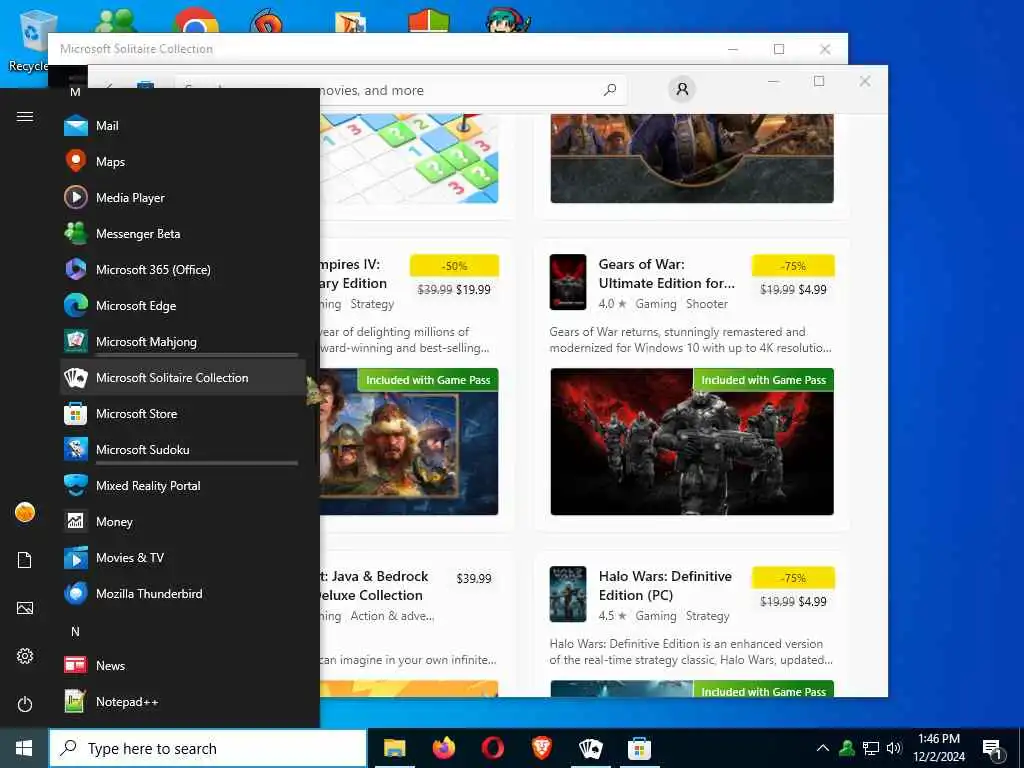Screen dimensions: 1024x768
Task: Click the Gears of War banner image
Action: 692,441
